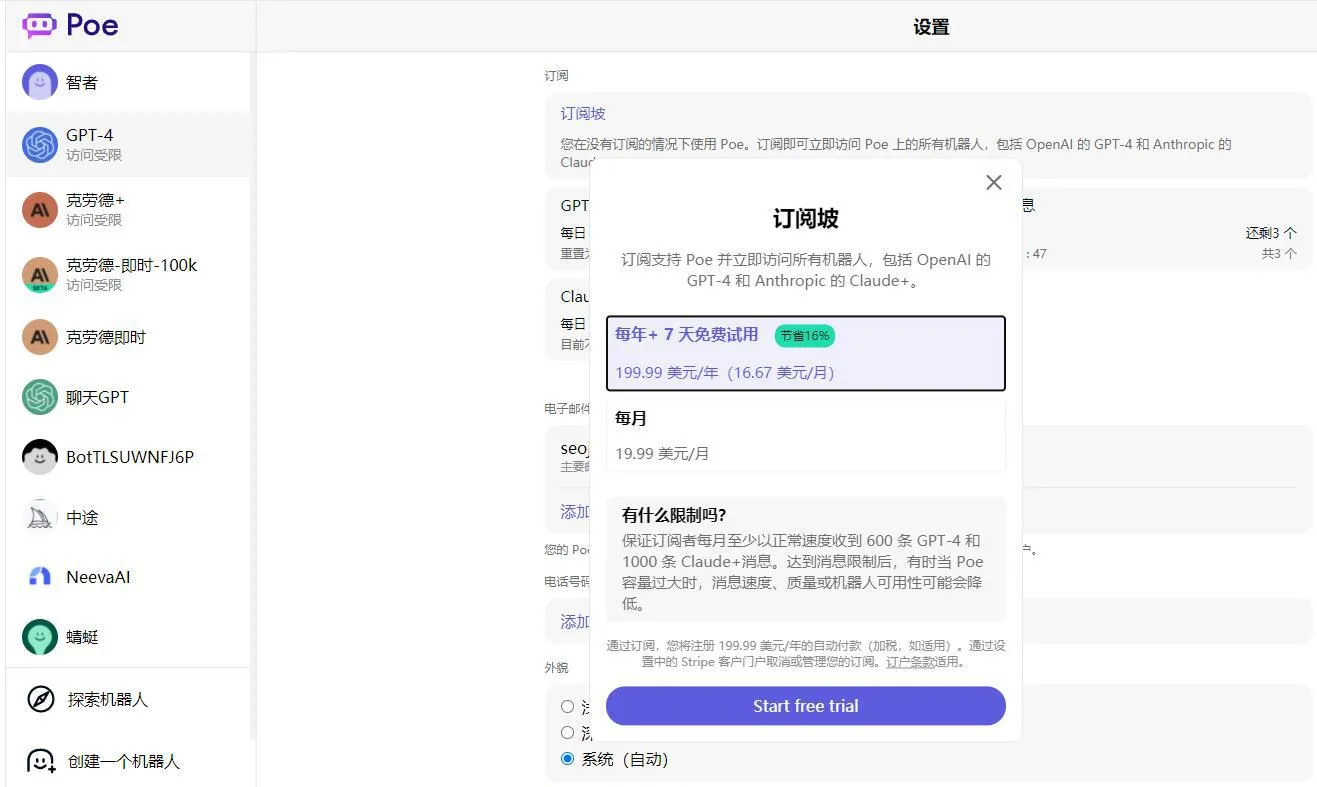The width and height of the screenshot is (1317, 787).
Task: Choose the second appearance radio option
Action: tap(567, 732)
